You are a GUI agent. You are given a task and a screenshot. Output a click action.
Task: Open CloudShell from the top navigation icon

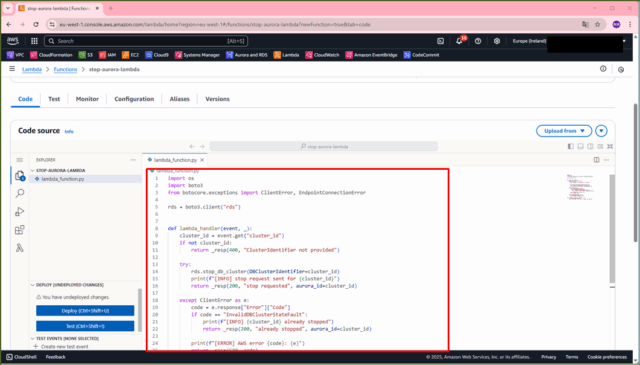click(x=440, y=41)
